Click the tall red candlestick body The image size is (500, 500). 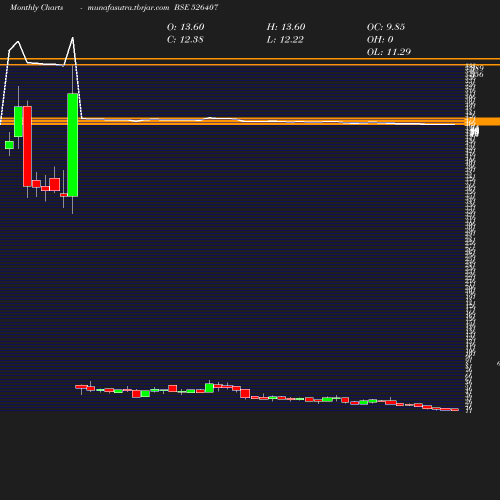coord(27,146)
